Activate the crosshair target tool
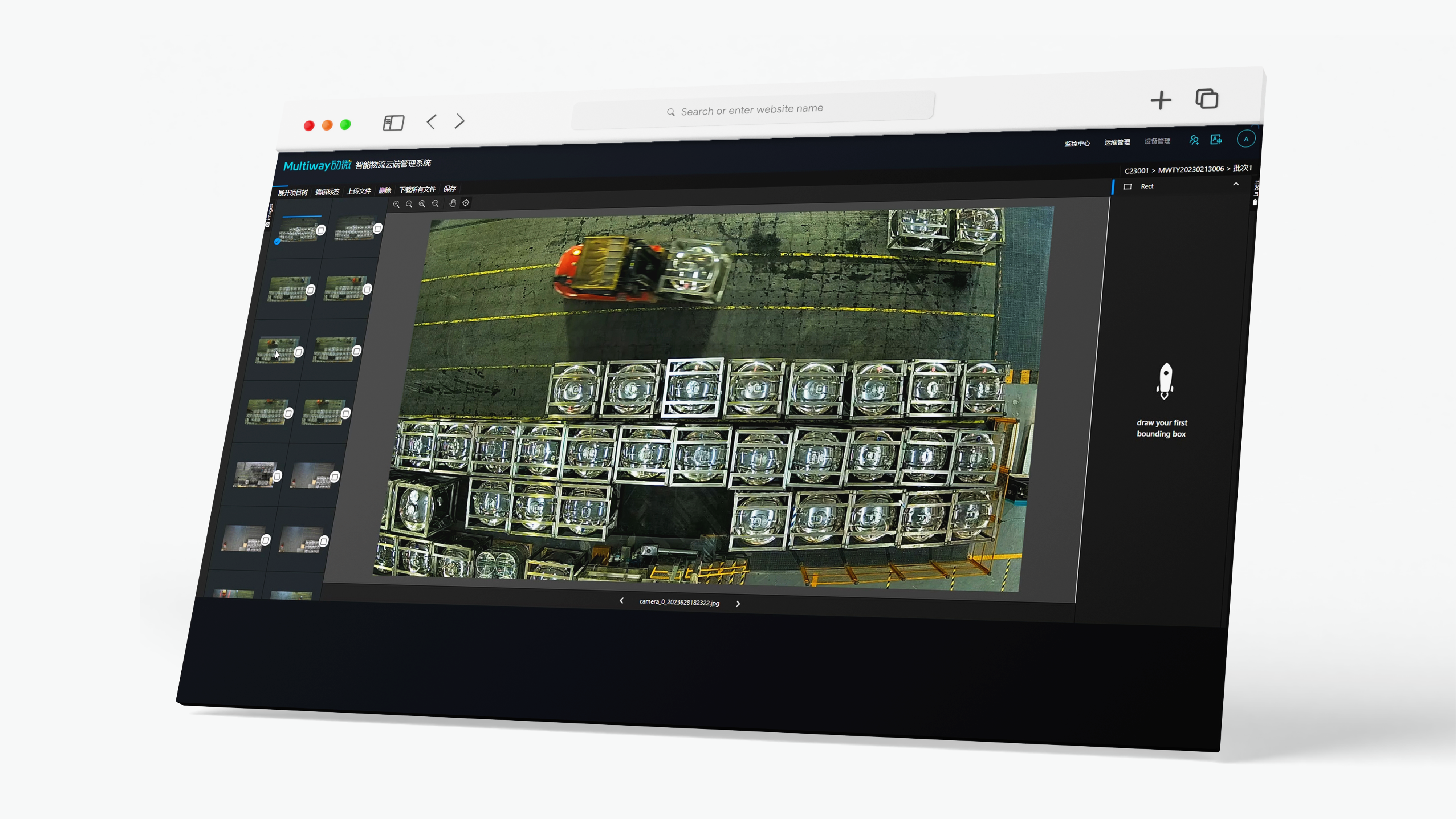The width and height of the screenshot is (1456, 819). point(466,203)
